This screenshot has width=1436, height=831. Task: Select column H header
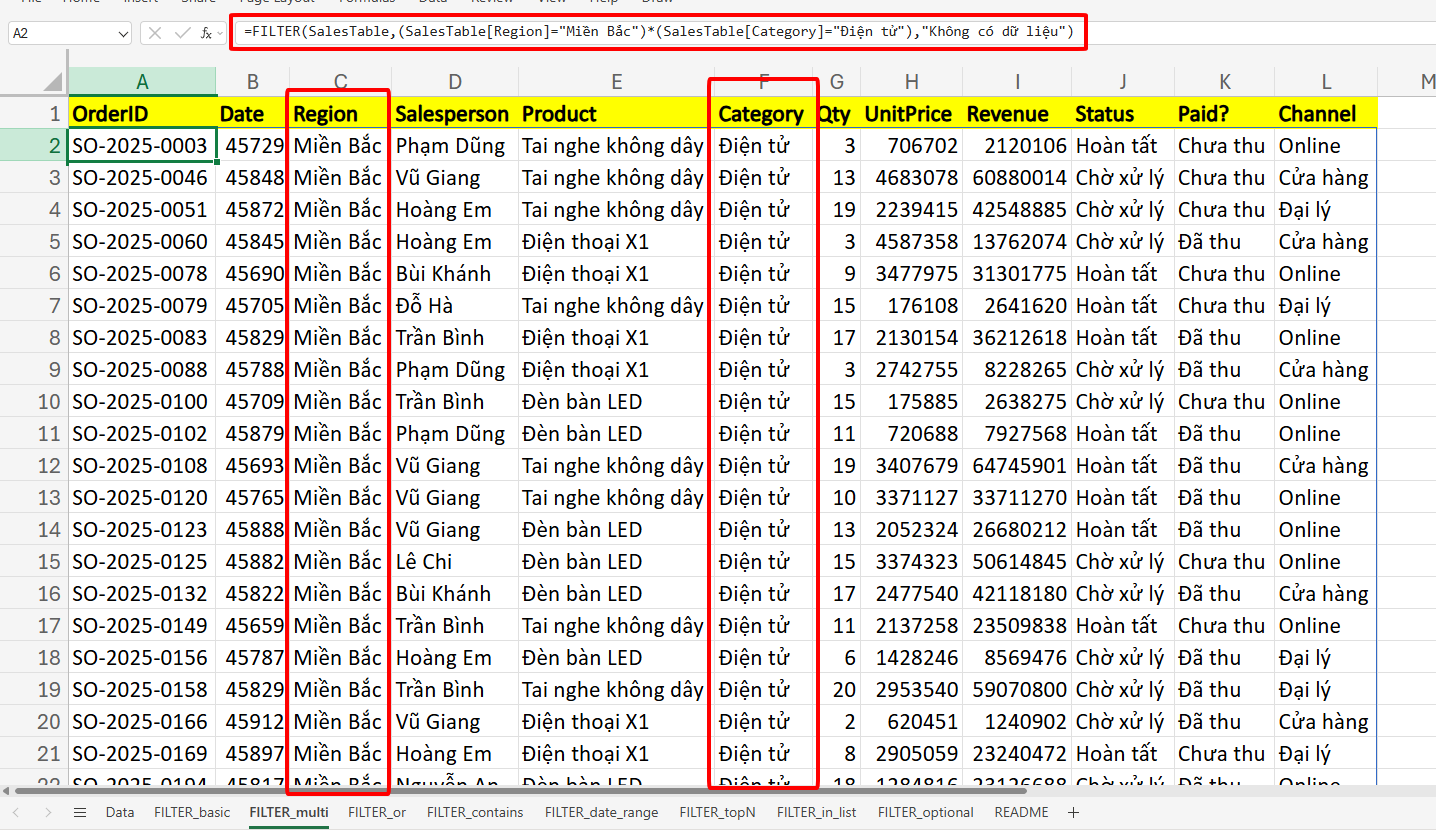tap(911, 82)
